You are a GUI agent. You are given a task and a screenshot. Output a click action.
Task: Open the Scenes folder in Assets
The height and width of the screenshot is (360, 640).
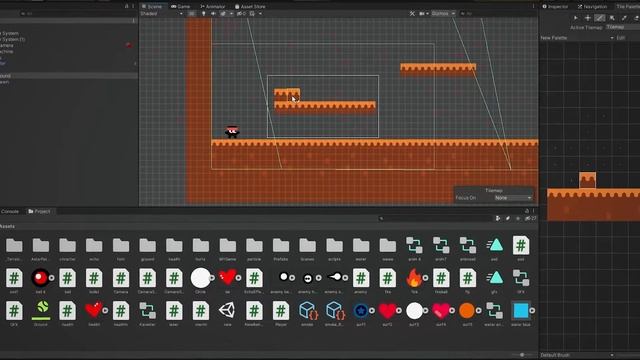[x=307, y=245]
